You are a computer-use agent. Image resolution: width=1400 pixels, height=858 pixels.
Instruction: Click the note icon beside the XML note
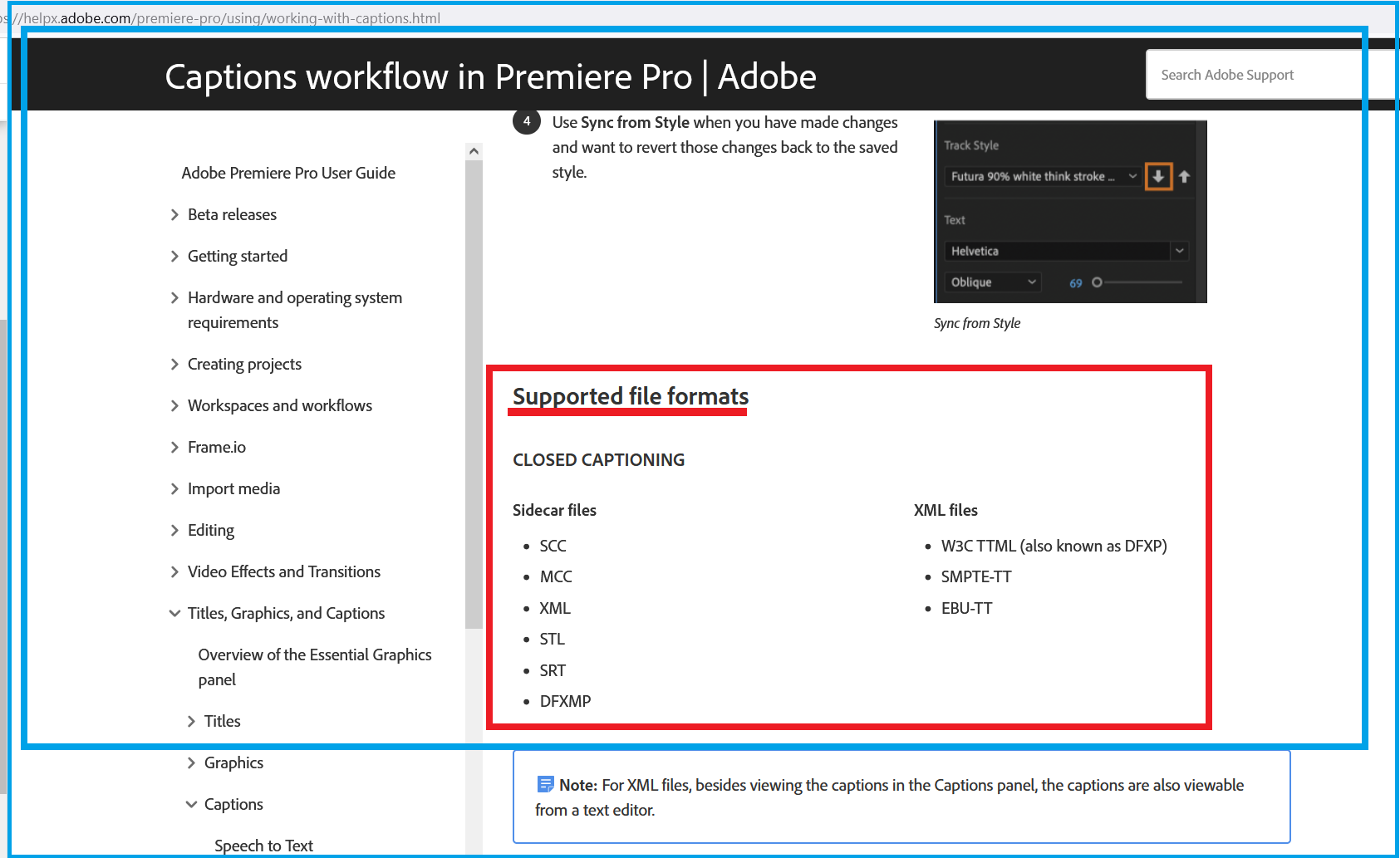(x=546, y=783)
